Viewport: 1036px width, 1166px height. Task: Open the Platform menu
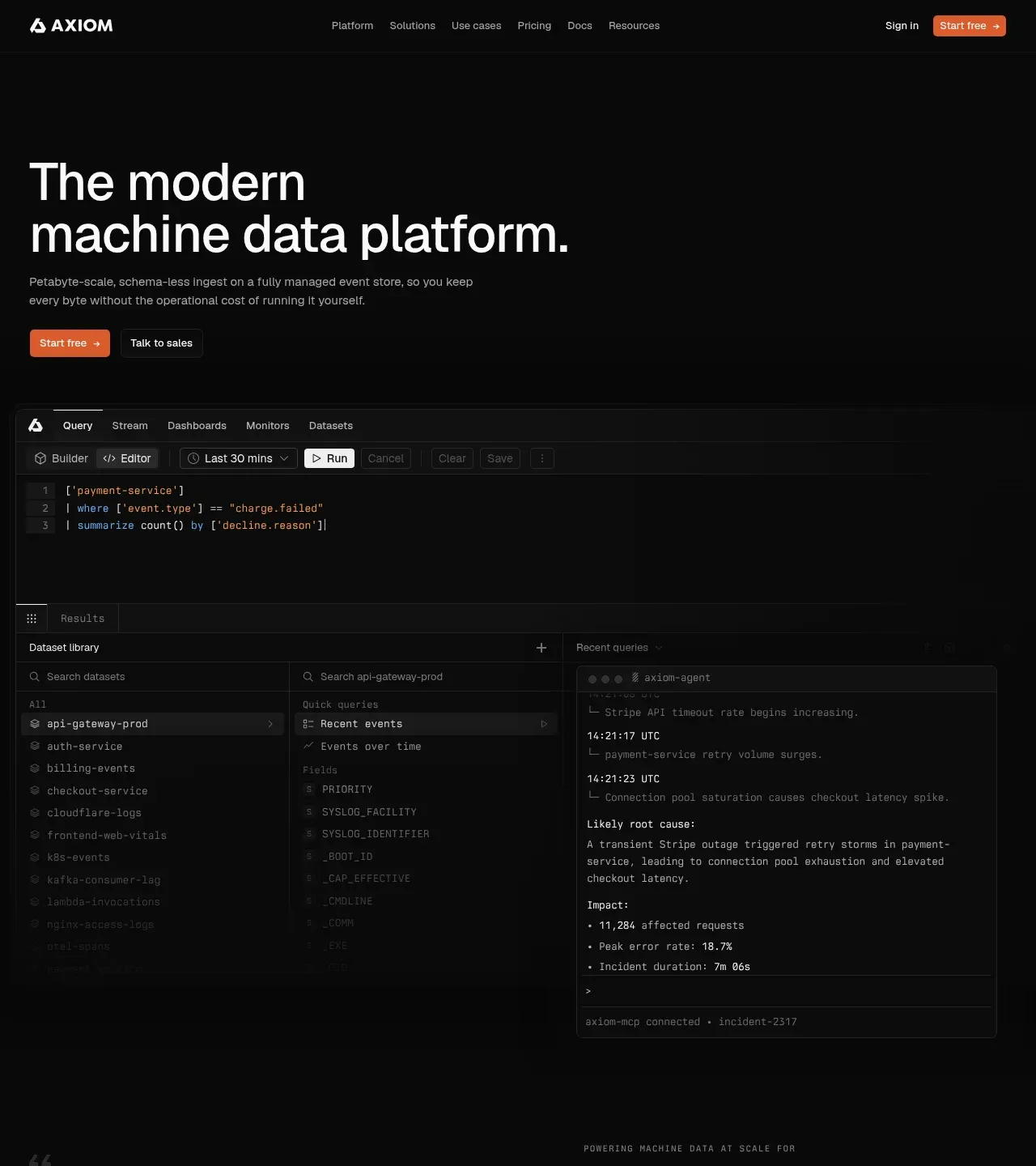tap(352, 26)
